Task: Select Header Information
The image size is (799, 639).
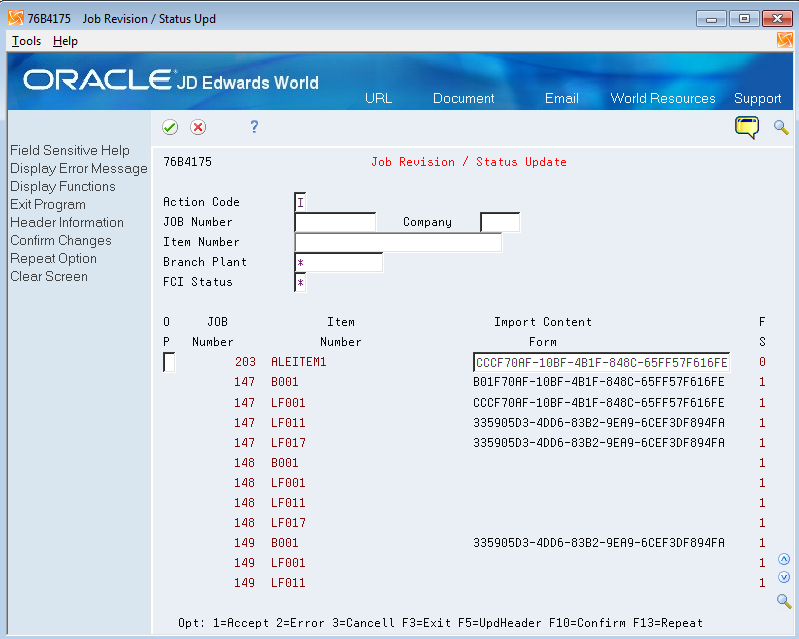Action: tap(67, 222)
